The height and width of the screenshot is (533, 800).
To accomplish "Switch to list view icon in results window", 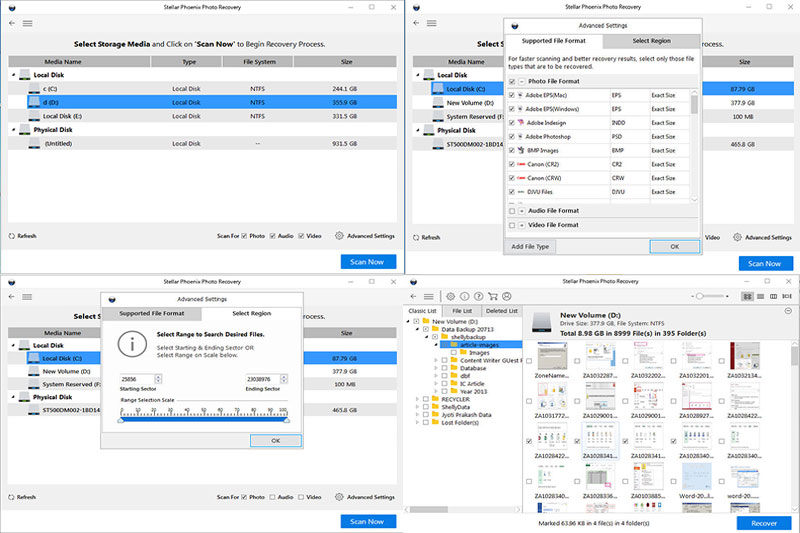I will (761, 296).
